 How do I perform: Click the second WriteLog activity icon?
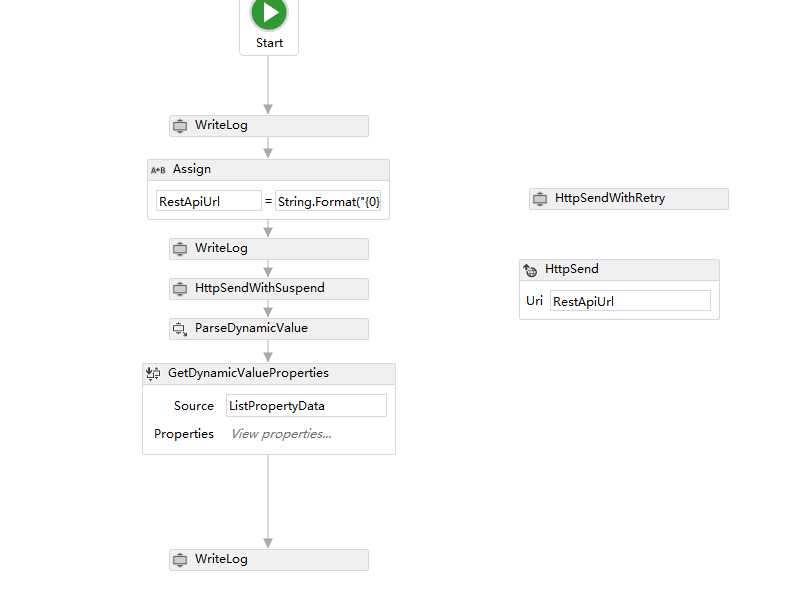pyautogui.click(x=180, y=249)
